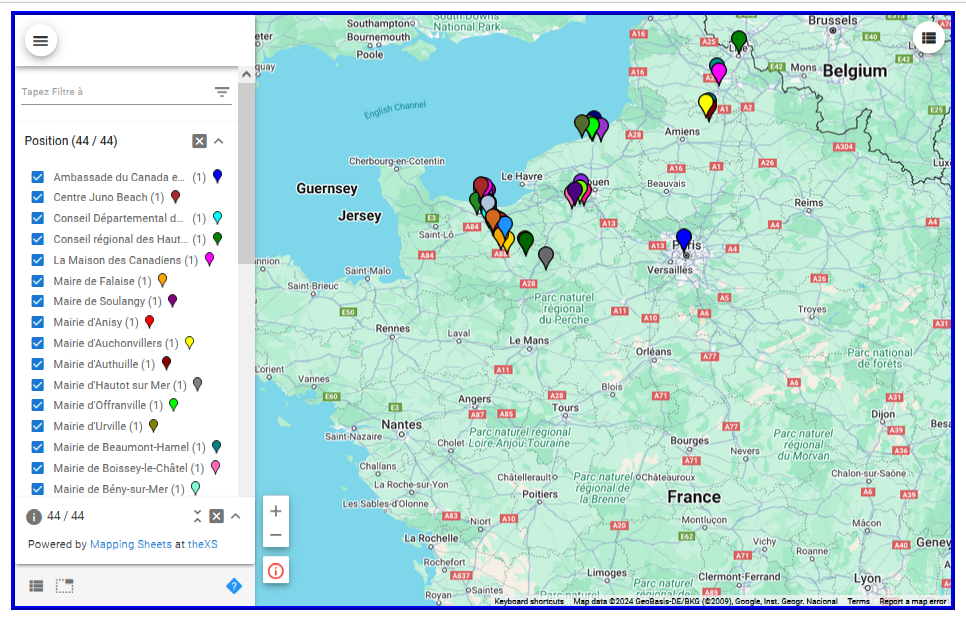966x618 pixels.
Task: Collapse the 44 / 44 summary panel chevron
Action: click(236, 516)
